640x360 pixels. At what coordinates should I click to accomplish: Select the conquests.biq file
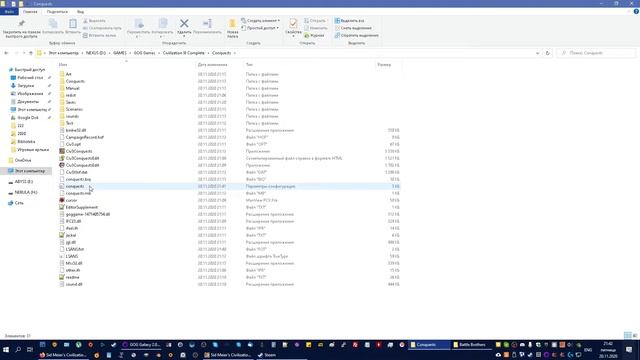tap(78, 179)
